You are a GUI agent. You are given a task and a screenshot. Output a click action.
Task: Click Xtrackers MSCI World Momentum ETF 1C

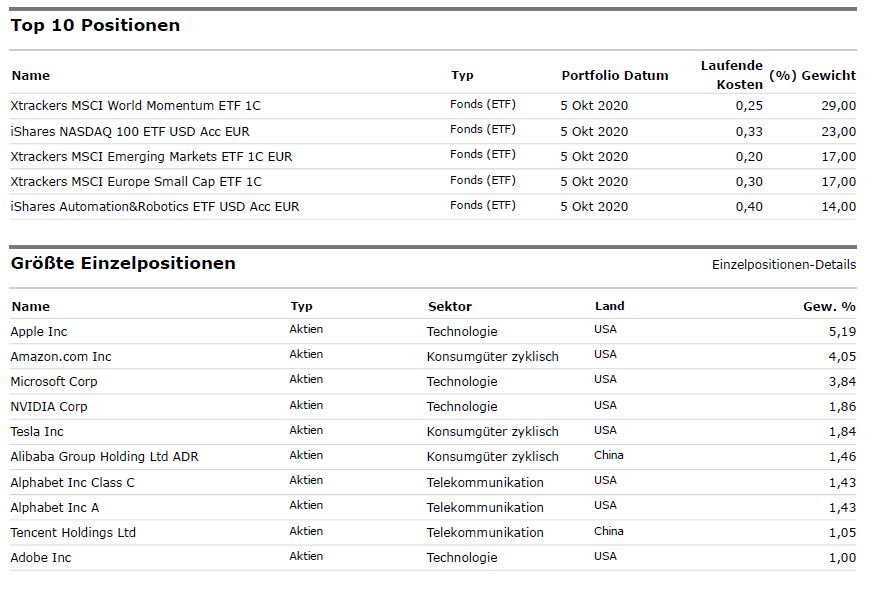135,106
